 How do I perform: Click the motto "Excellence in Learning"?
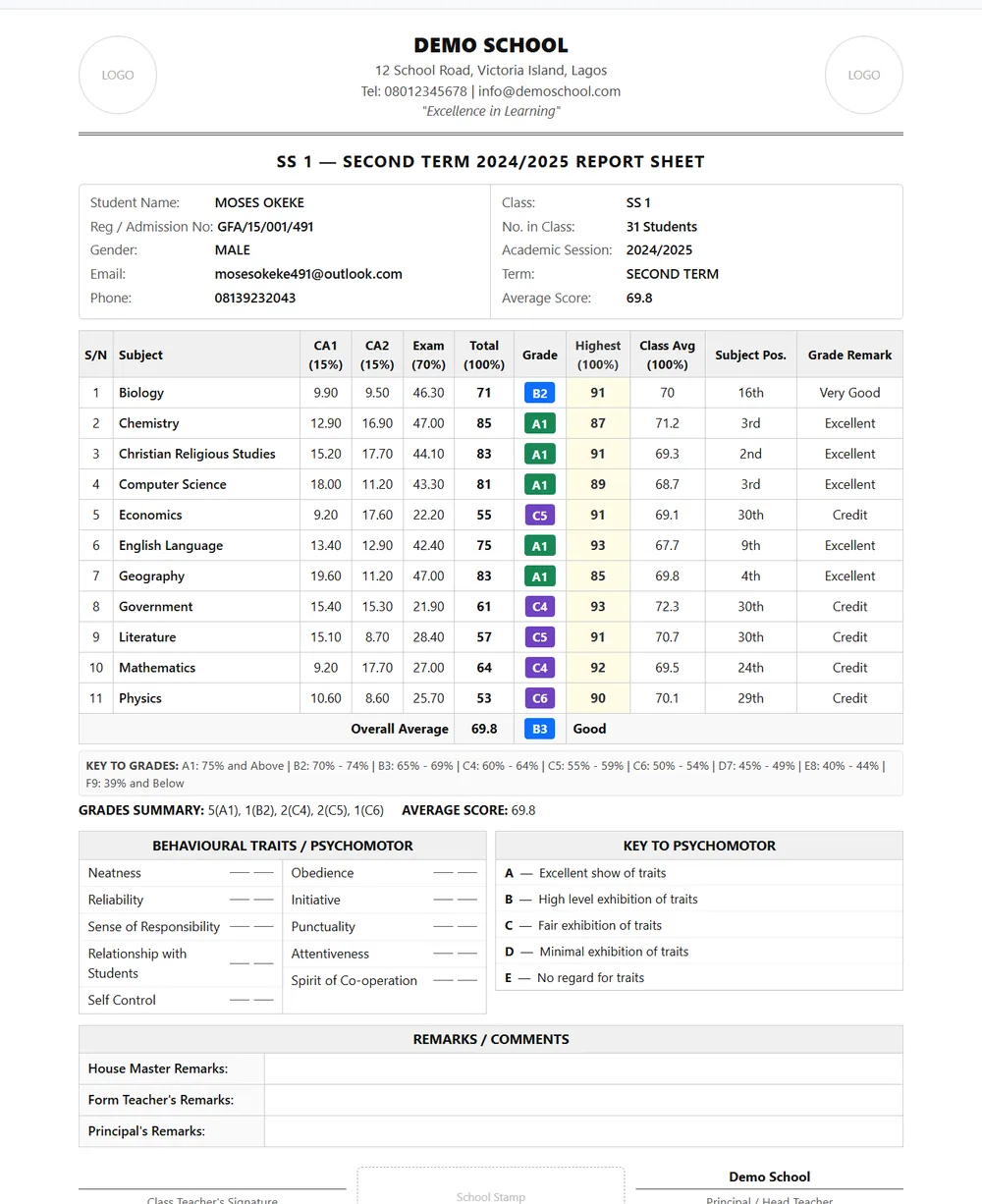[491, 111]
